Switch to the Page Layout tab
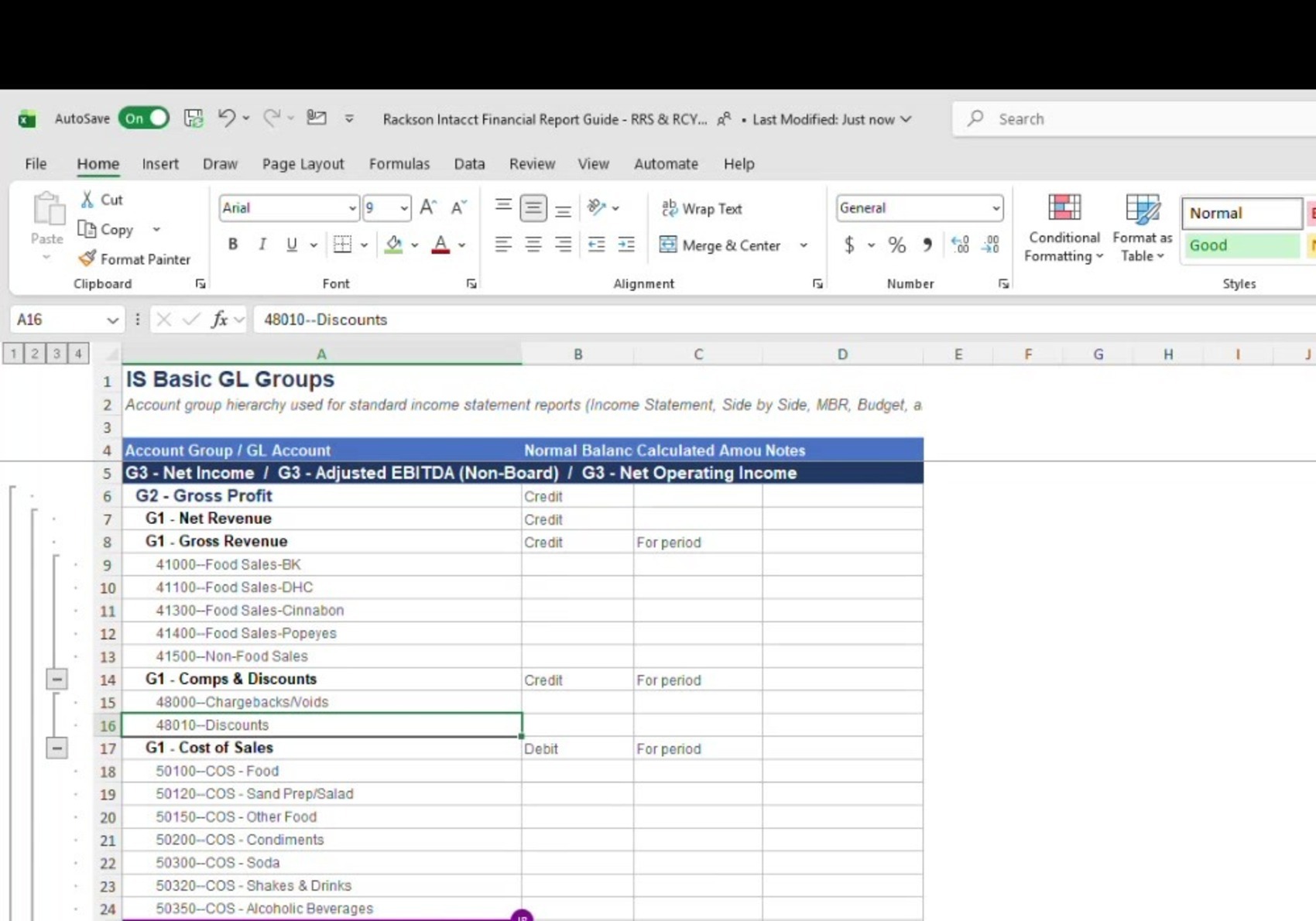Viewport: 1316px width, 921px height. (x=303, y=163)
